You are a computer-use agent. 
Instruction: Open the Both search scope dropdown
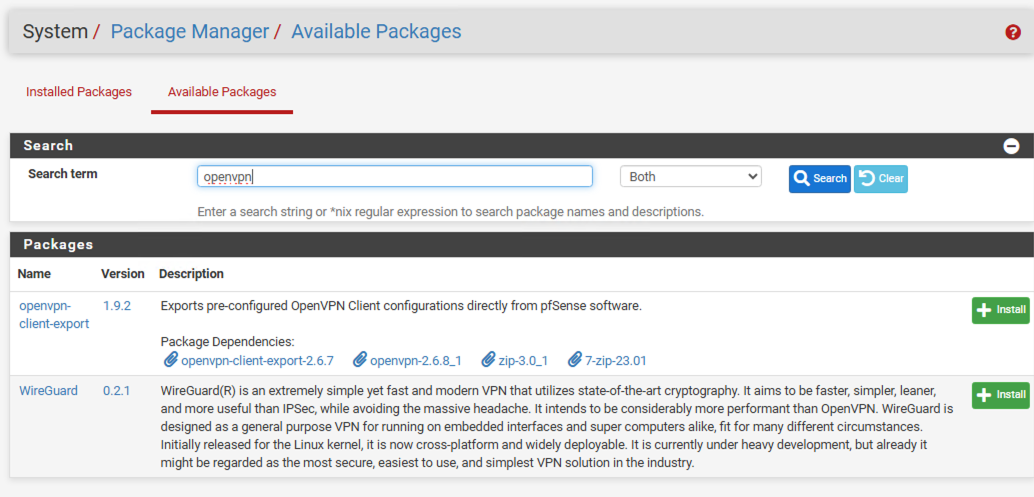(x=690, y=177)
